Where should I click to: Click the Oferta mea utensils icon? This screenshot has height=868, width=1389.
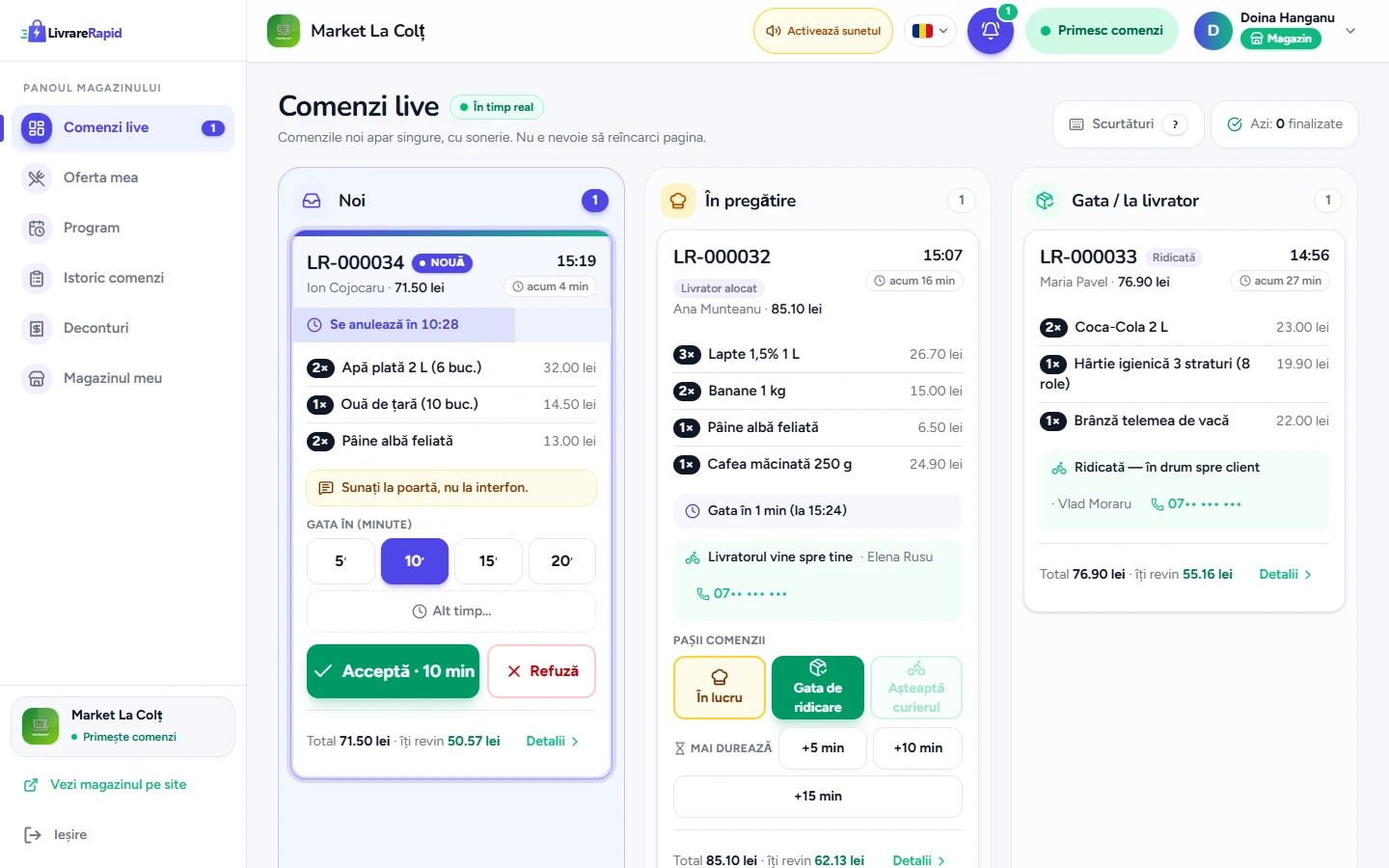(x=37, y=177)
